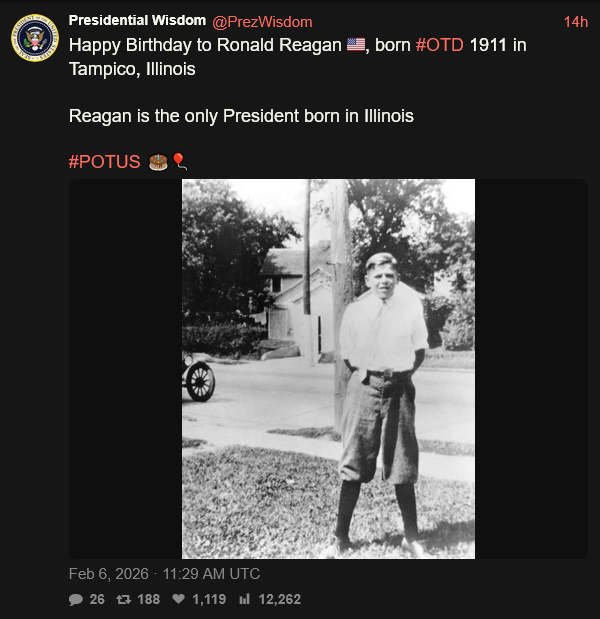Image resolution: width=600 pixels, height=619 pixels.
Task: Click the 26 replies count
Action: [x=97, y=599]
